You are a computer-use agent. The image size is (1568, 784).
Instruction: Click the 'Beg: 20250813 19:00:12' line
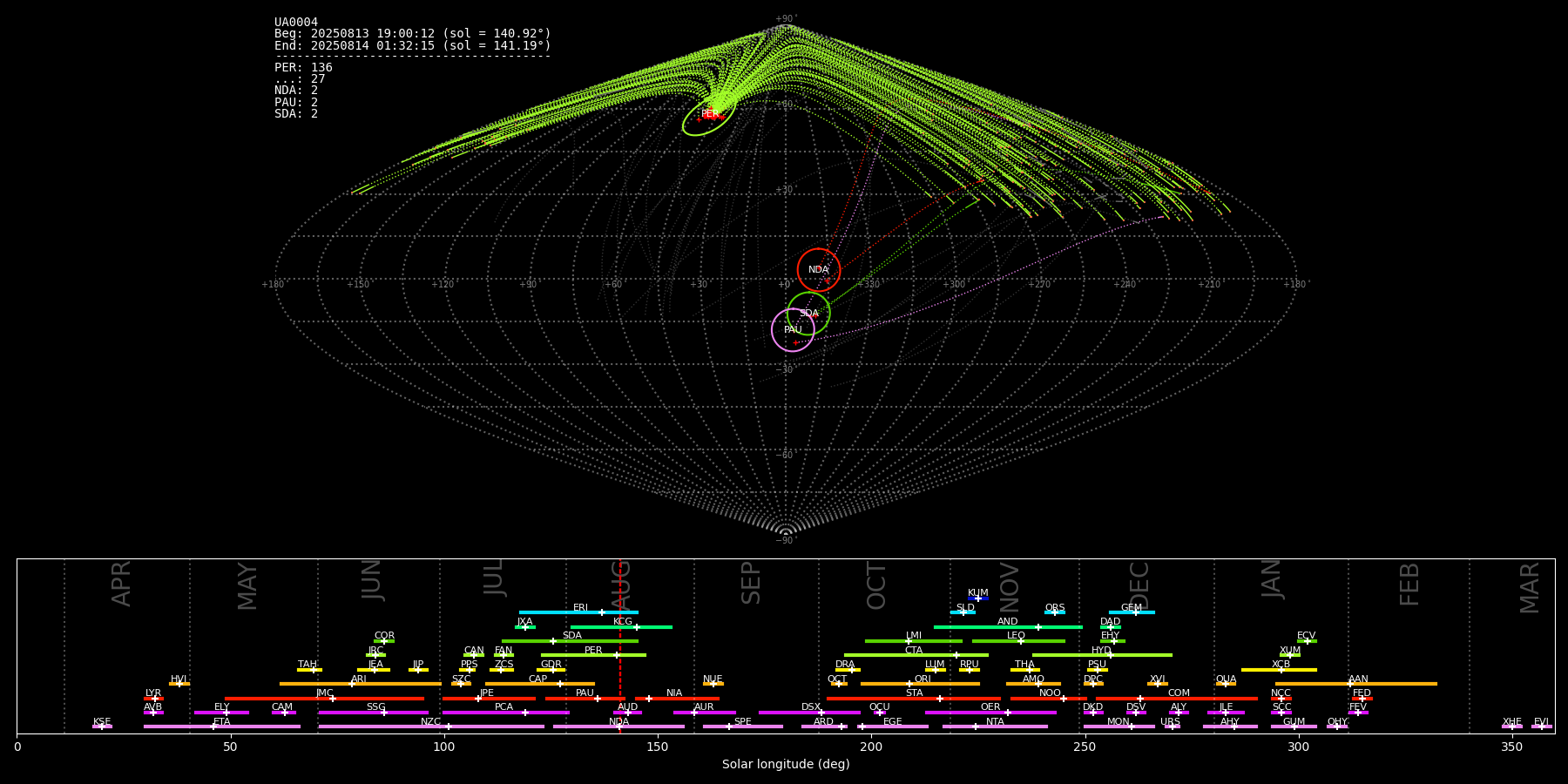click(413, 34)
